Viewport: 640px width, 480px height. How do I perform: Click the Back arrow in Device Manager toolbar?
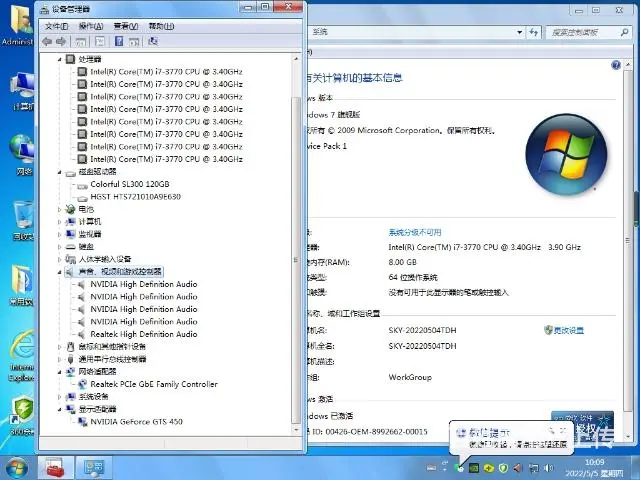pos(47,42)
